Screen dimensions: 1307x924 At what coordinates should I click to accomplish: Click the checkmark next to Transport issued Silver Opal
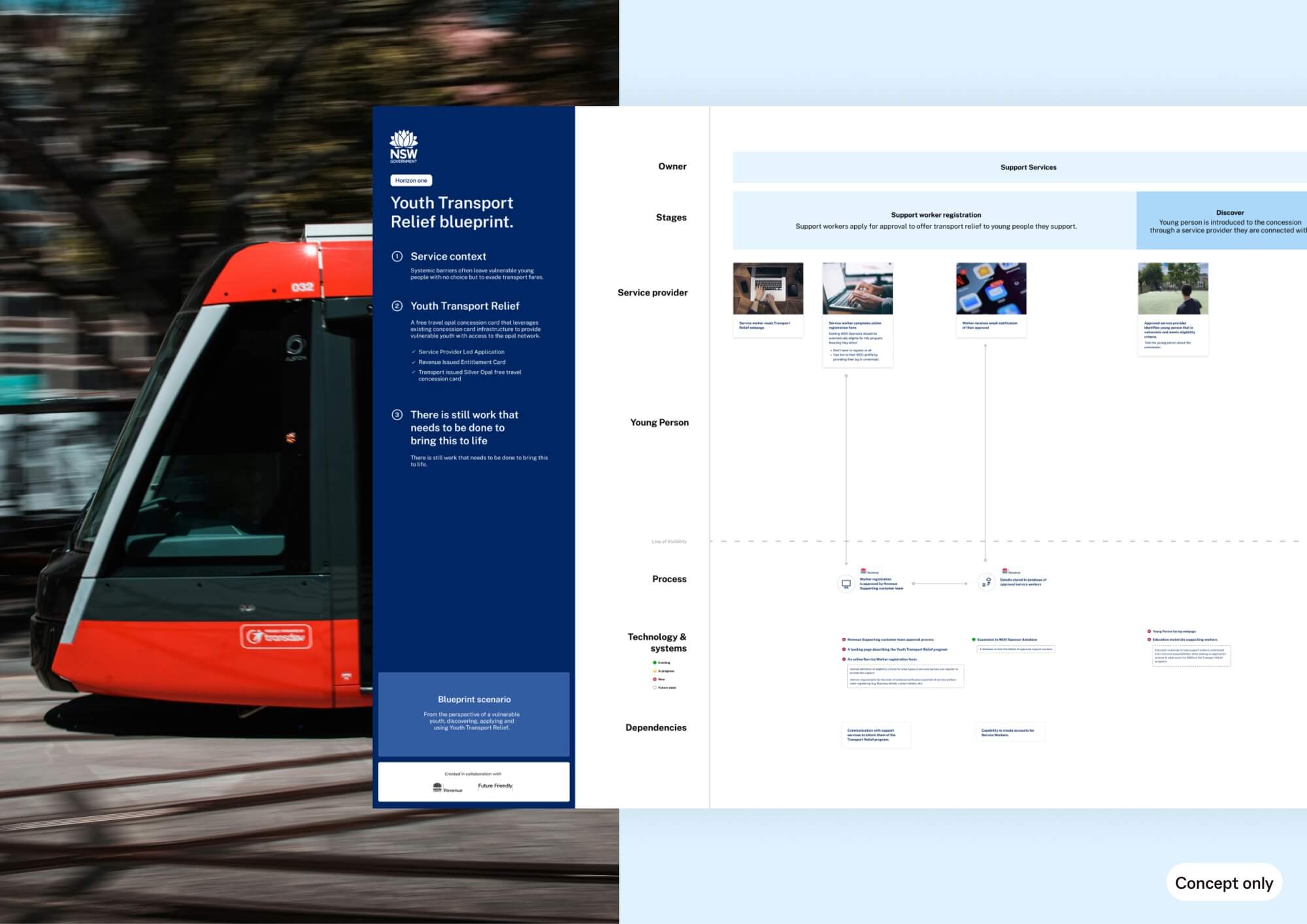(x=414, y=372)
